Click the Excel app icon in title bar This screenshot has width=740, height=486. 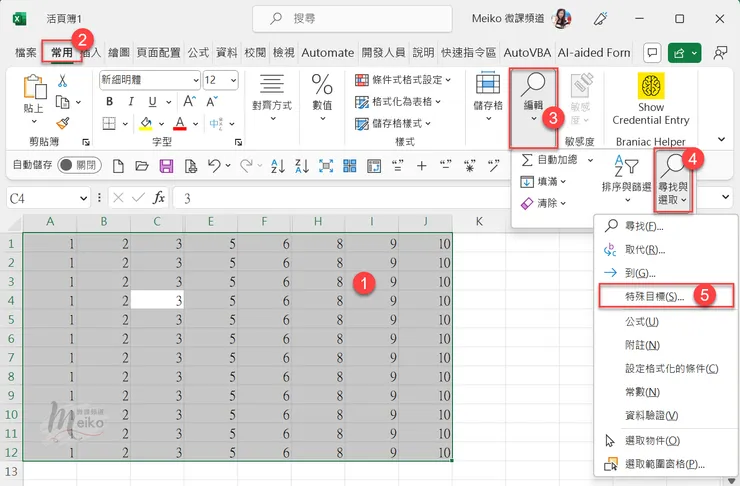[19, 19]
